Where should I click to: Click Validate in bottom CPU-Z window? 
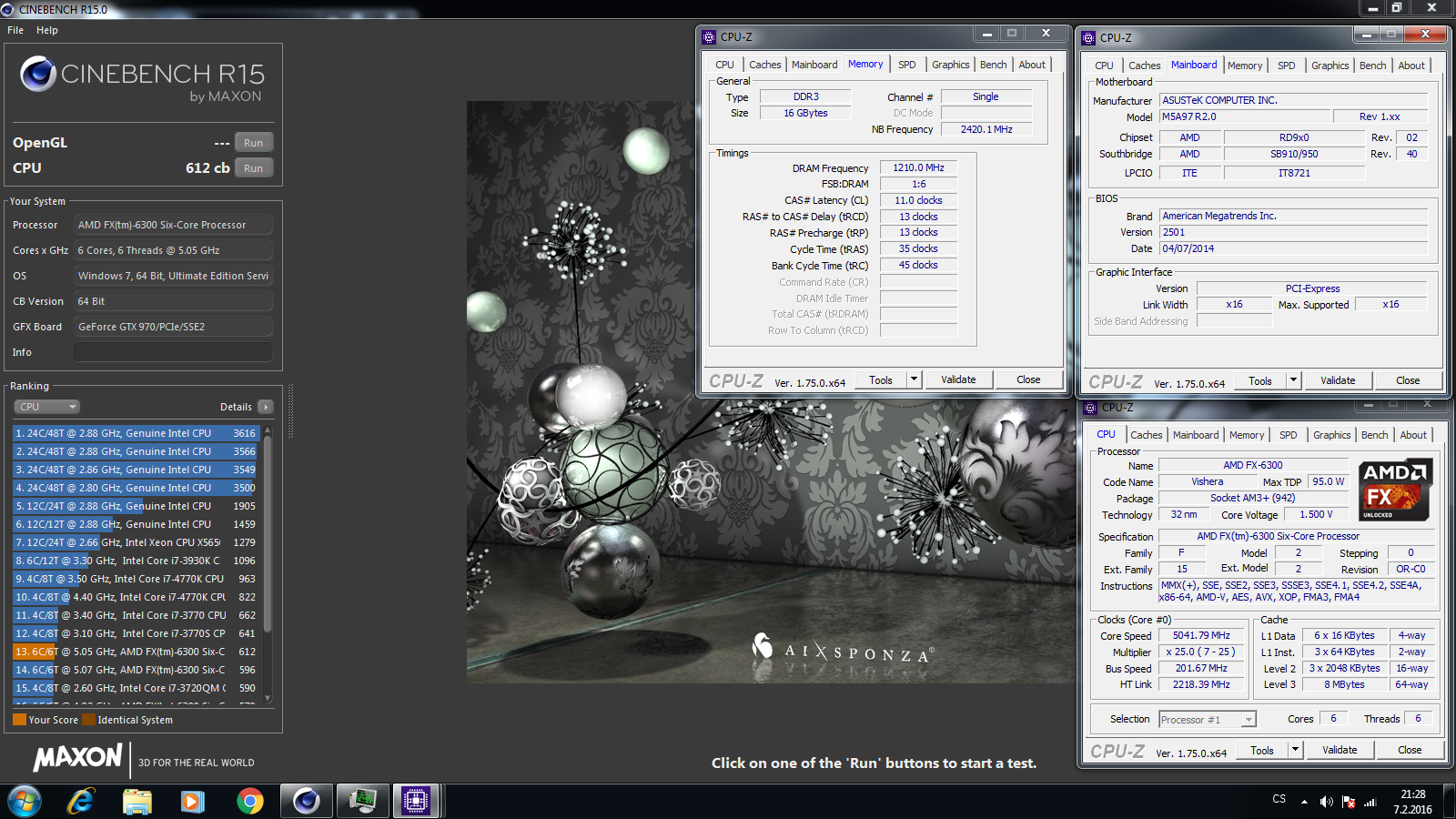[x=1340, y=751]
